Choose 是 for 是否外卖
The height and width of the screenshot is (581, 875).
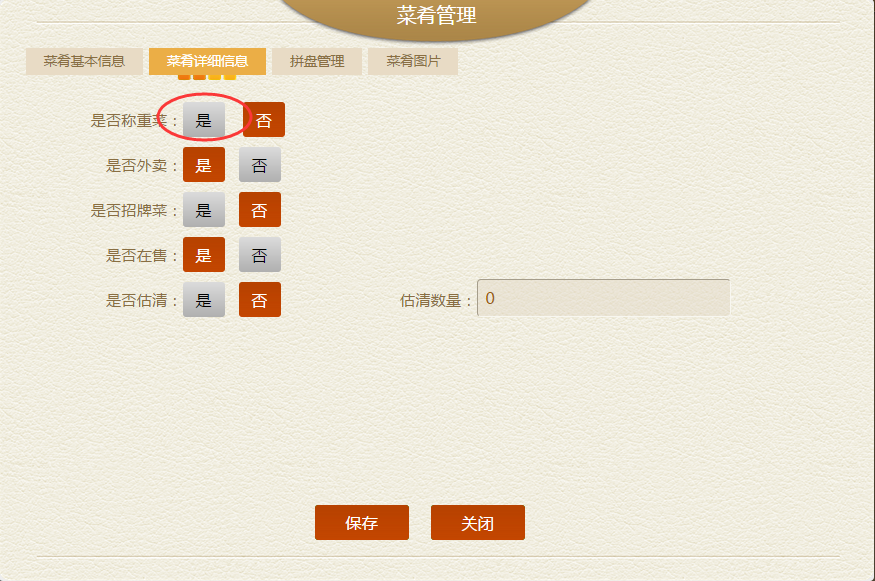click(204, 165)
